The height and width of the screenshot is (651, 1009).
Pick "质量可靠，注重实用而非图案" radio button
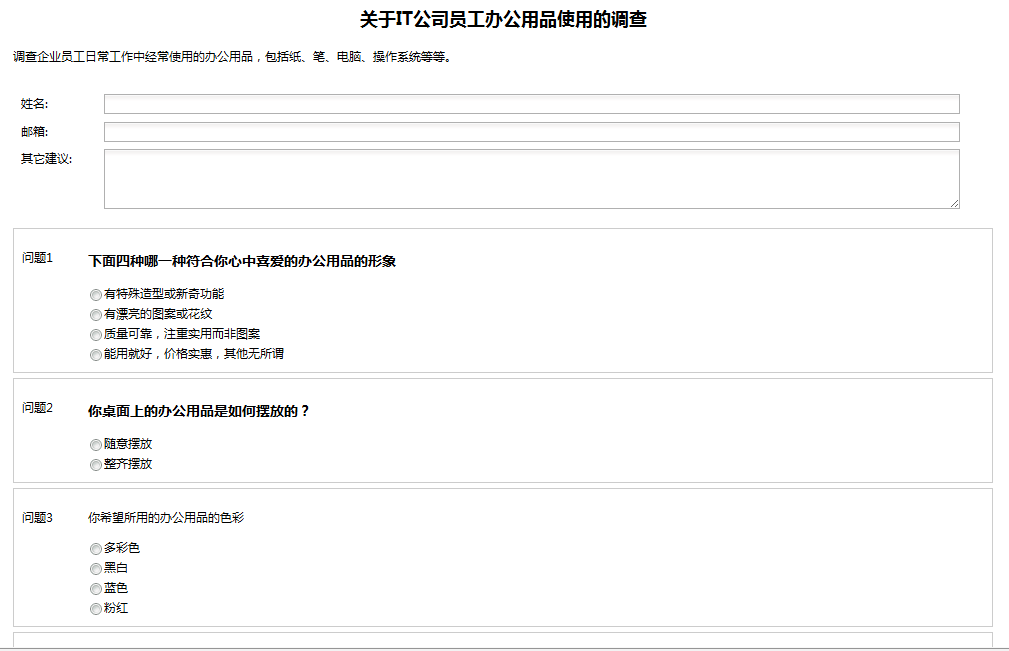point(96,335)
